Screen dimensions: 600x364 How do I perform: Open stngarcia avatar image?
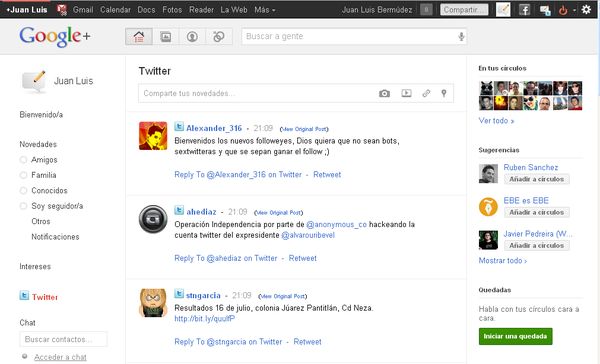tap(153, 303)
